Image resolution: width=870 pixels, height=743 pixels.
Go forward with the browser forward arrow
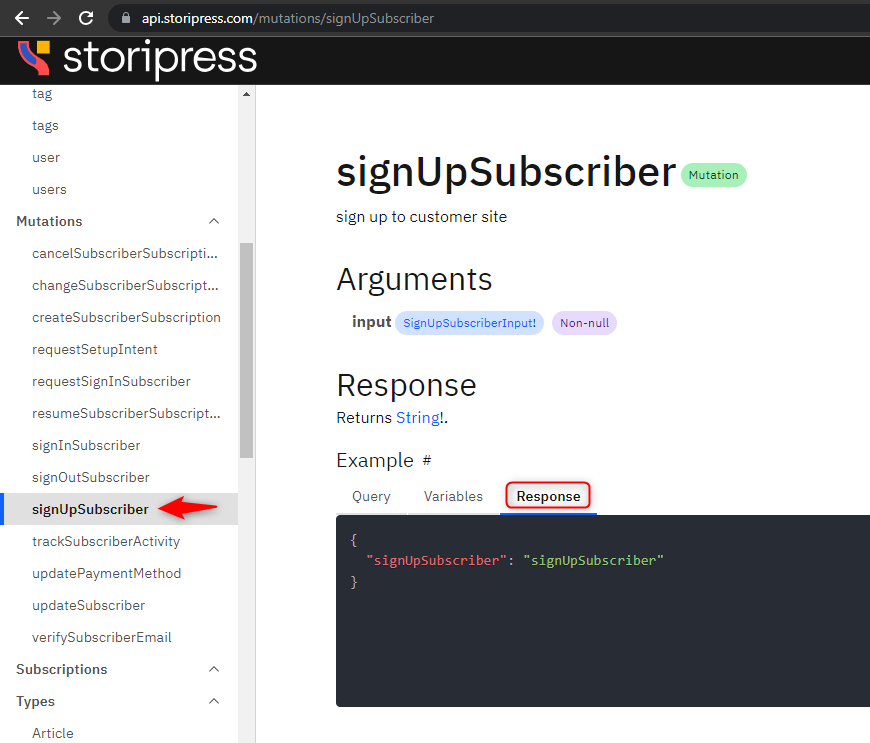(54, 18)
